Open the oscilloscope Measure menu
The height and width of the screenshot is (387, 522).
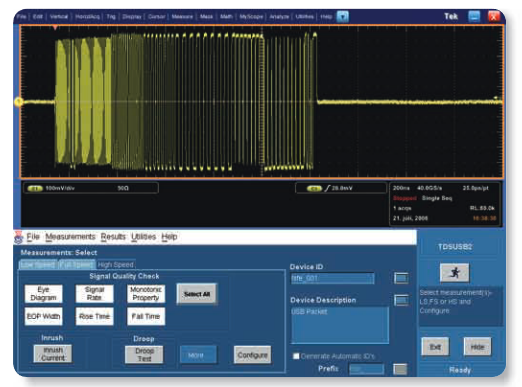(182, 16)
